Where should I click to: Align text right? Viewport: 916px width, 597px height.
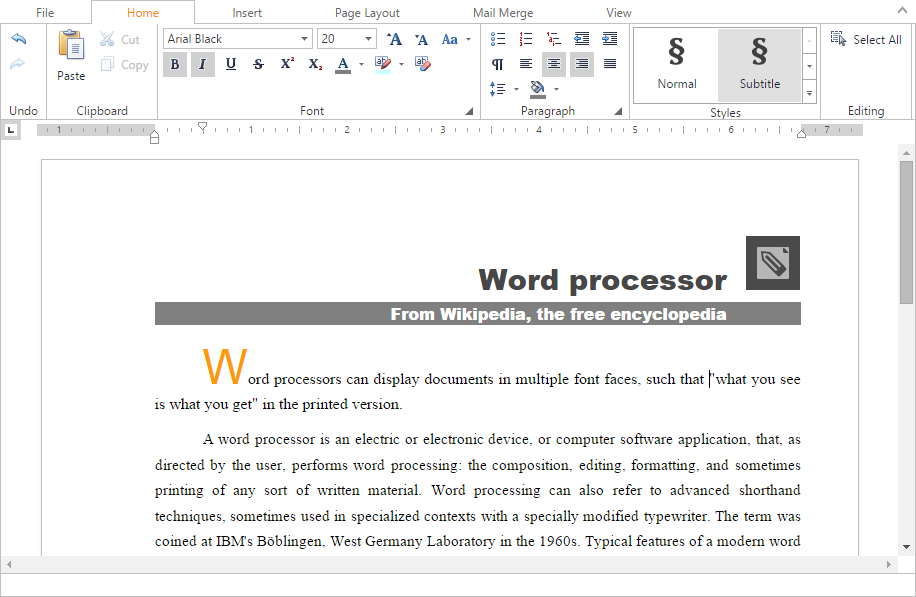click(582, 64)
